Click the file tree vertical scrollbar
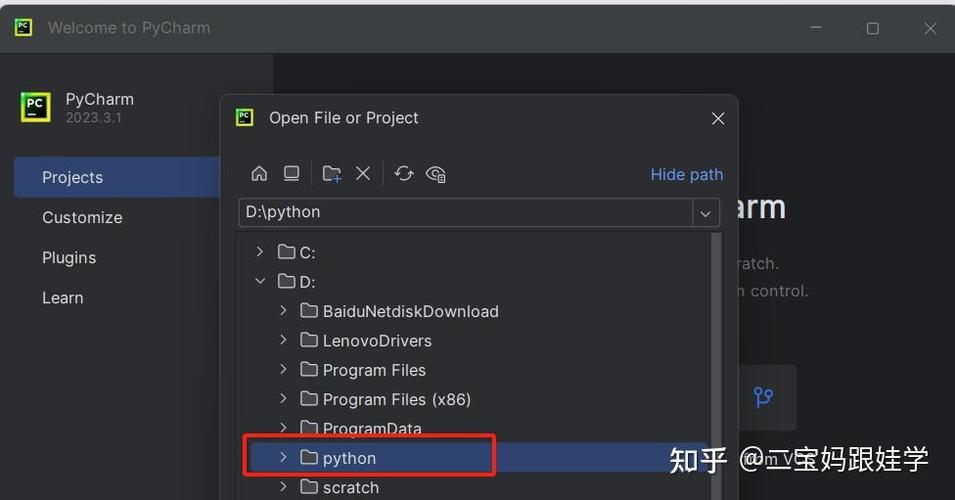Image resolution: width=955 pixels, height=500 pixels. click(716, 365)
